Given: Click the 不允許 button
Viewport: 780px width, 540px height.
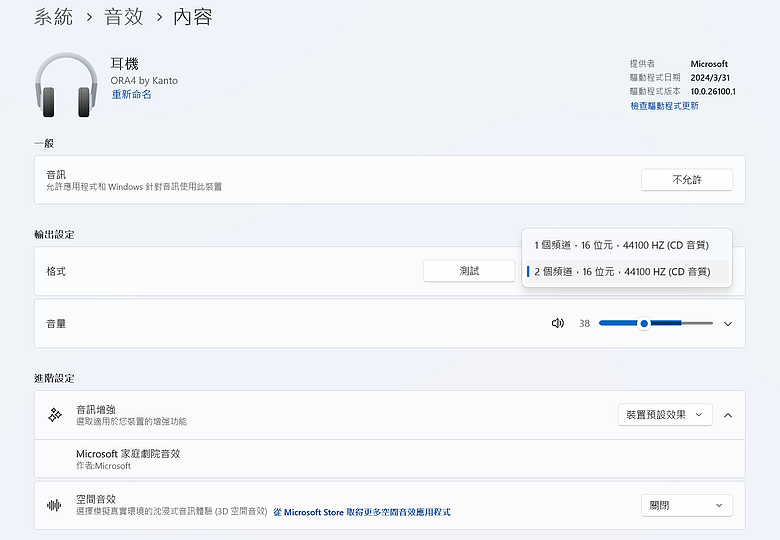Looking at the screenshot, I should pyautogui.click(x=687, y=180).
